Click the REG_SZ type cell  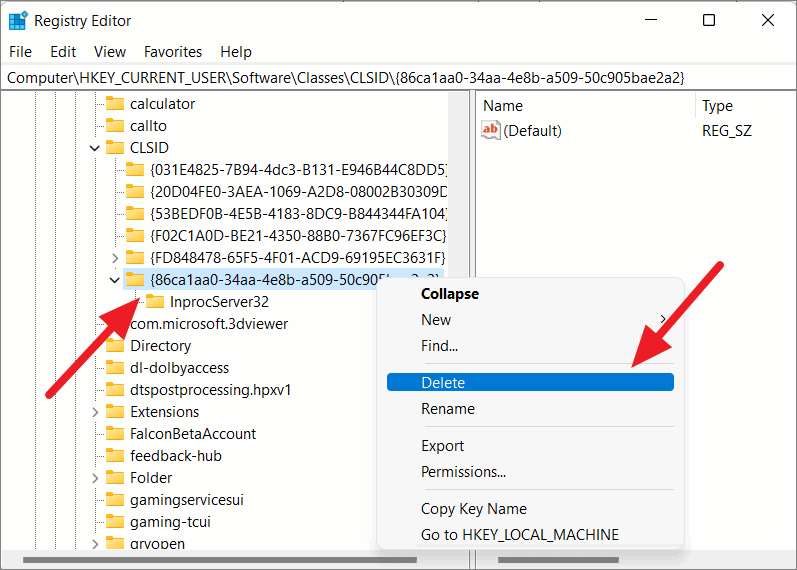point(727,131)
